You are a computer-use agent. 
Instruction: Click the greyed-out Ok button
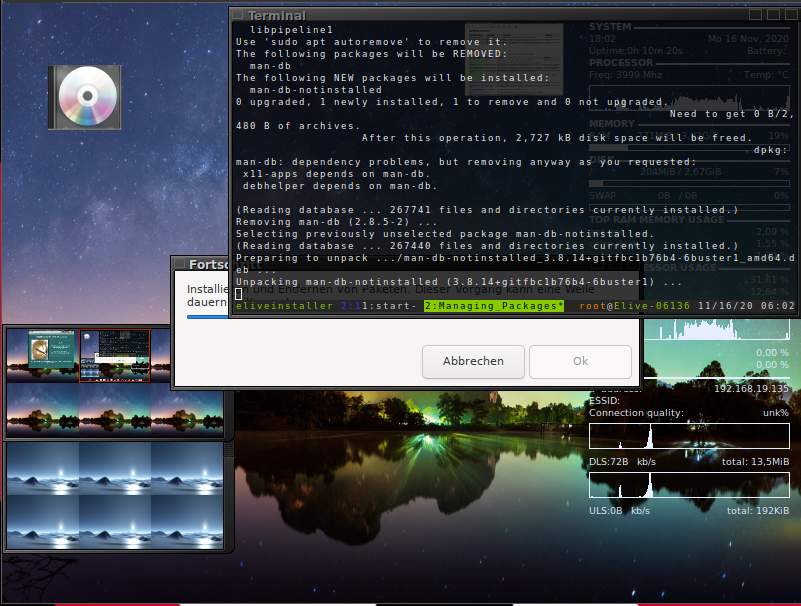click(x=580, y=361)
